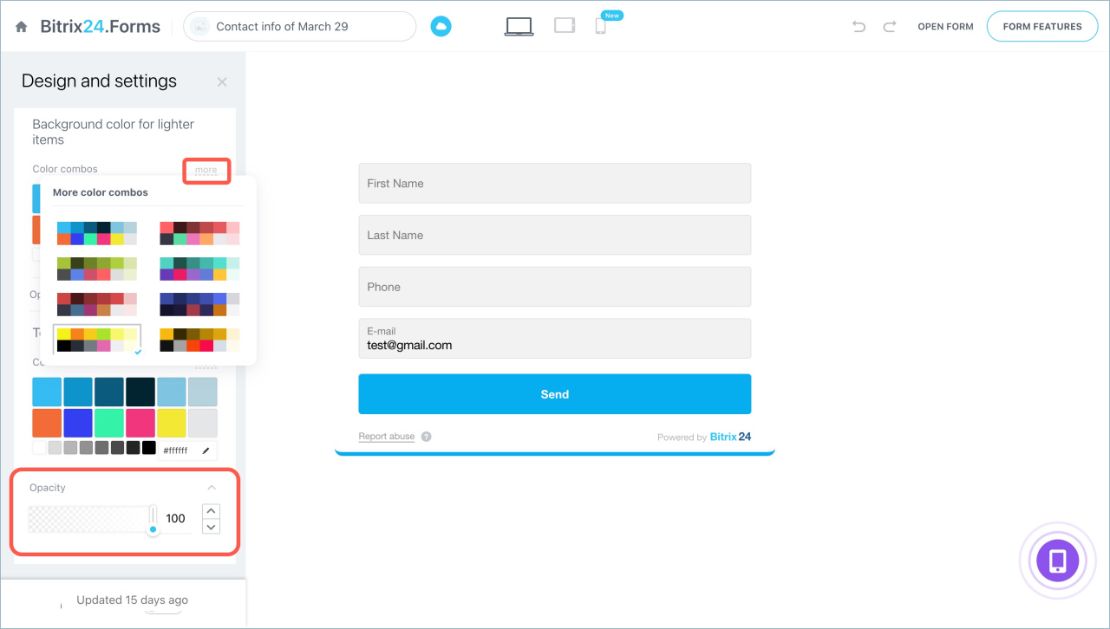Select the olive green color combo thumbnail

pos(97,269)
